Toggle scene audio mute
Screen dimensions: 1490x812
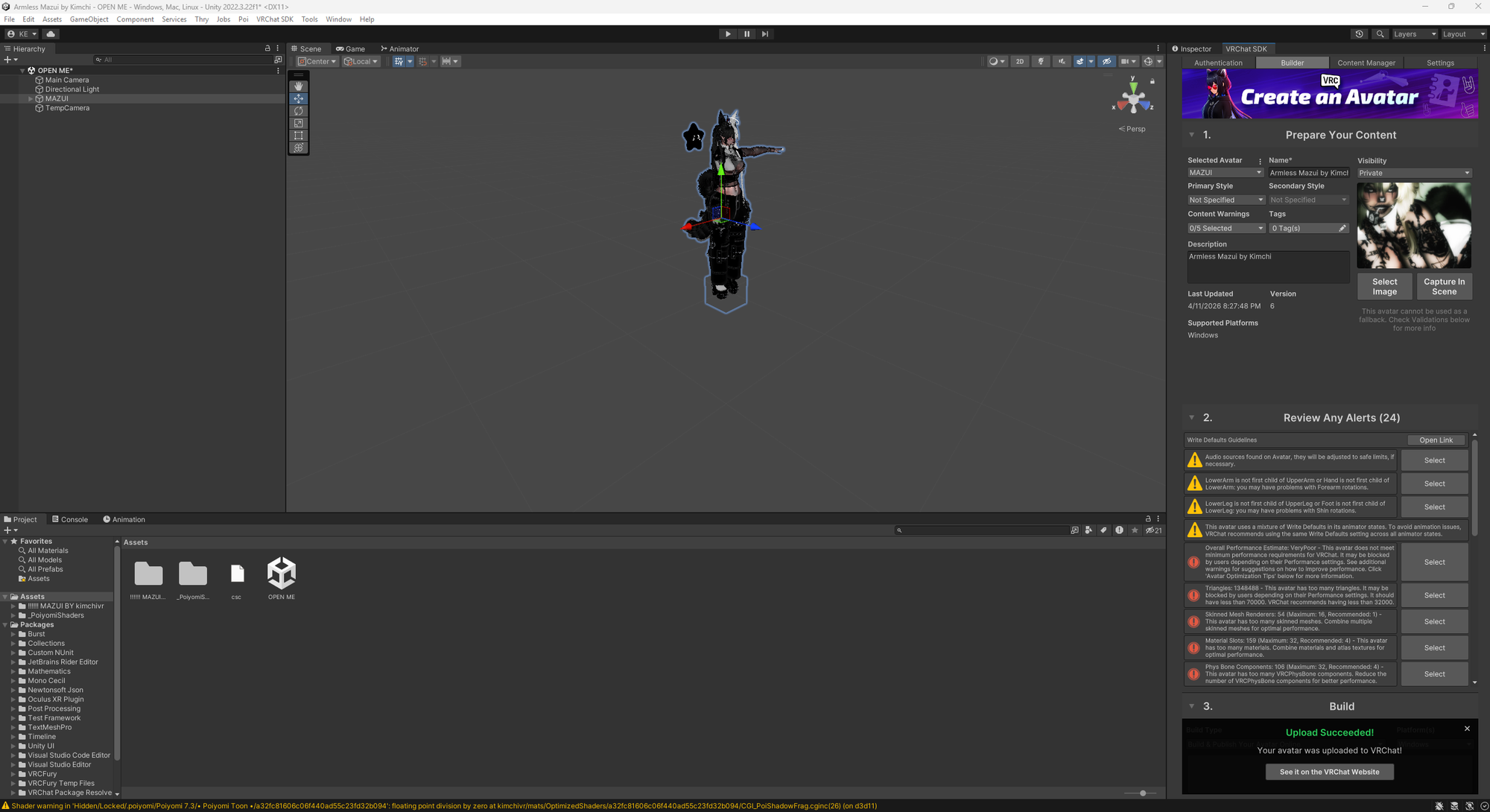coord(1062,62)
